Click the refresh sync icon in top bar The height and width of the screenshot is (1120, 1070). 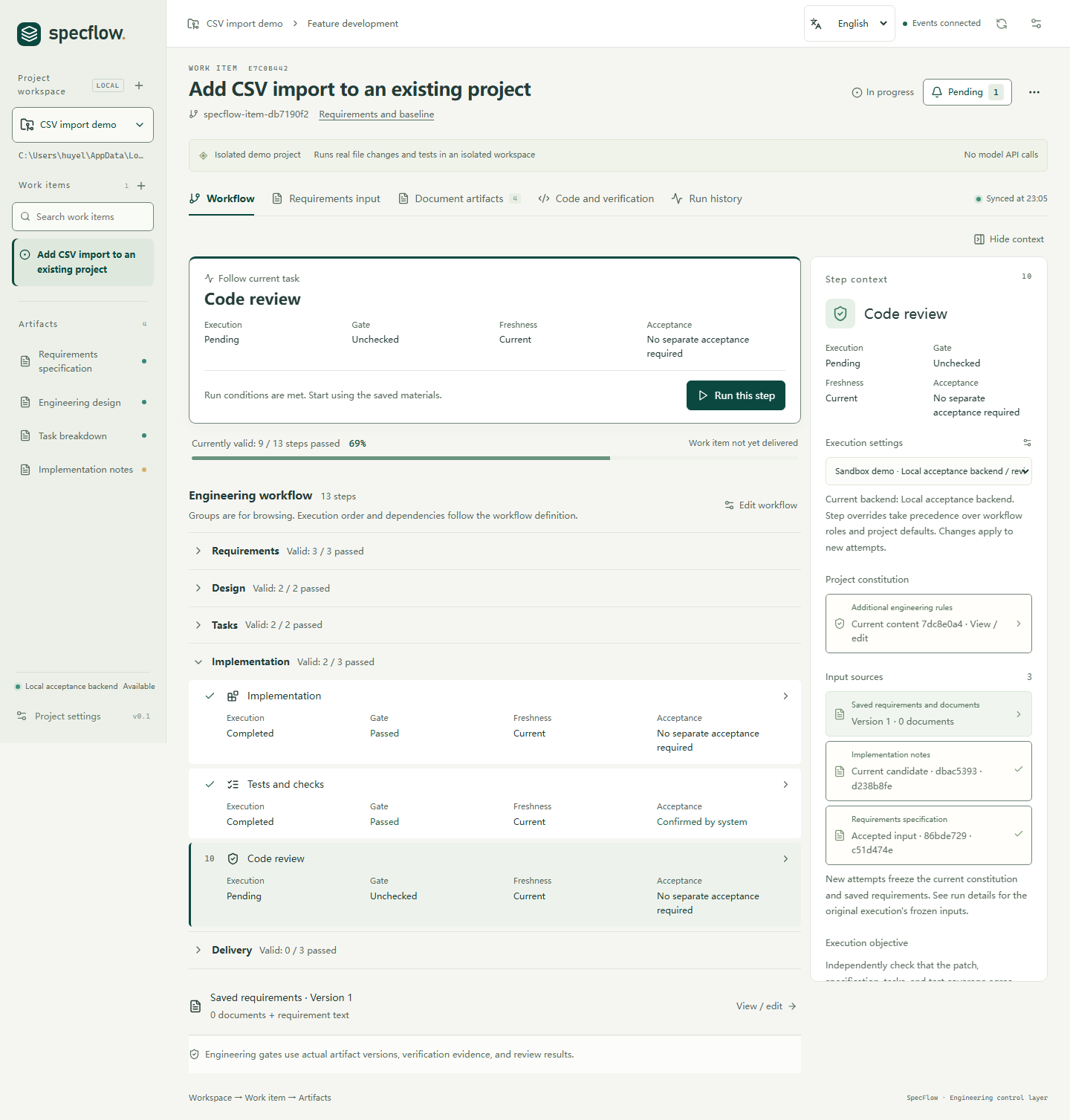[1002, 24]
